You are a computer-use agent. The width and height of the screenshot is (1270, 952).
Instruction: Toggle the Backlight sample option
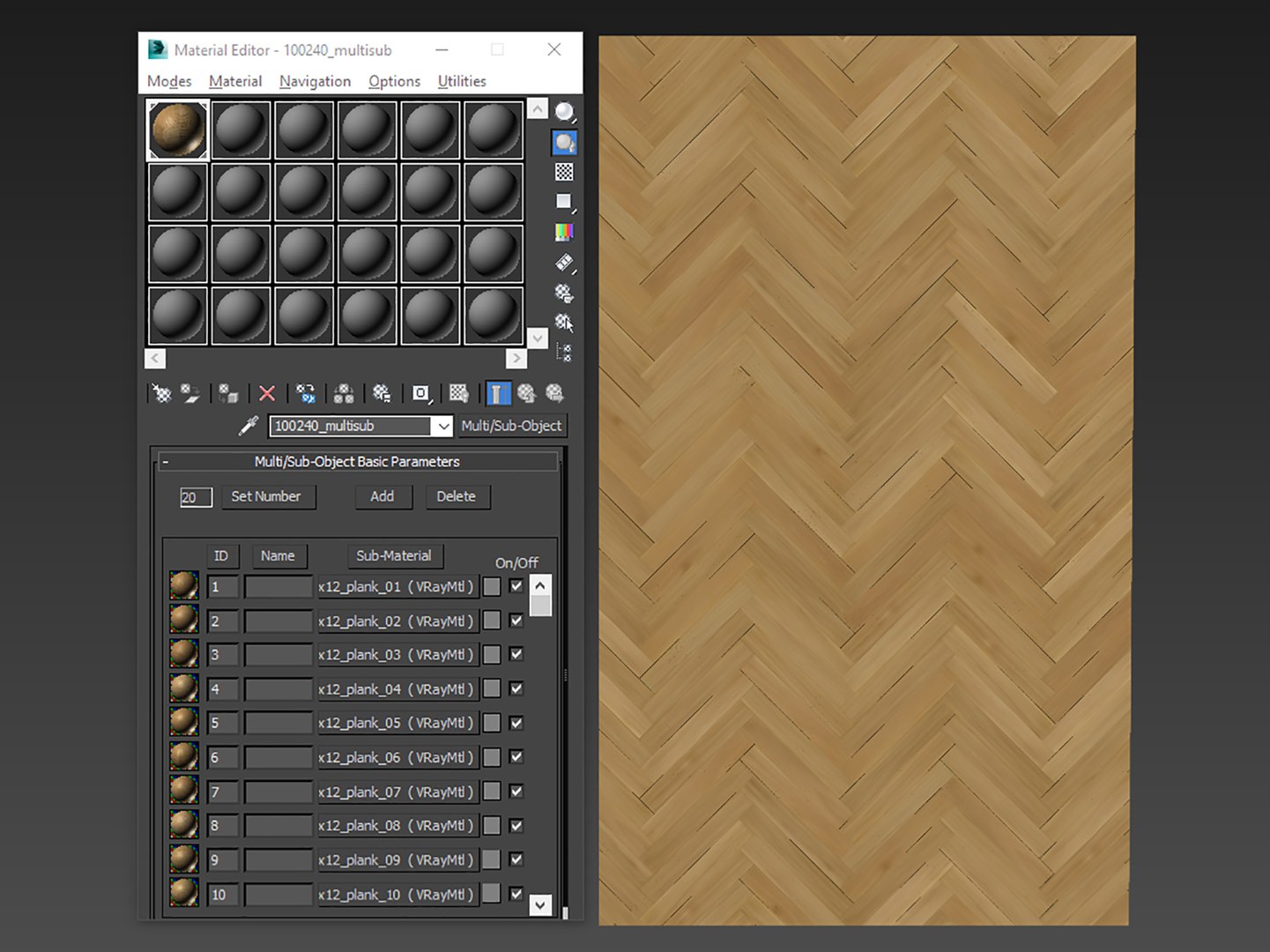coord(564,142)
